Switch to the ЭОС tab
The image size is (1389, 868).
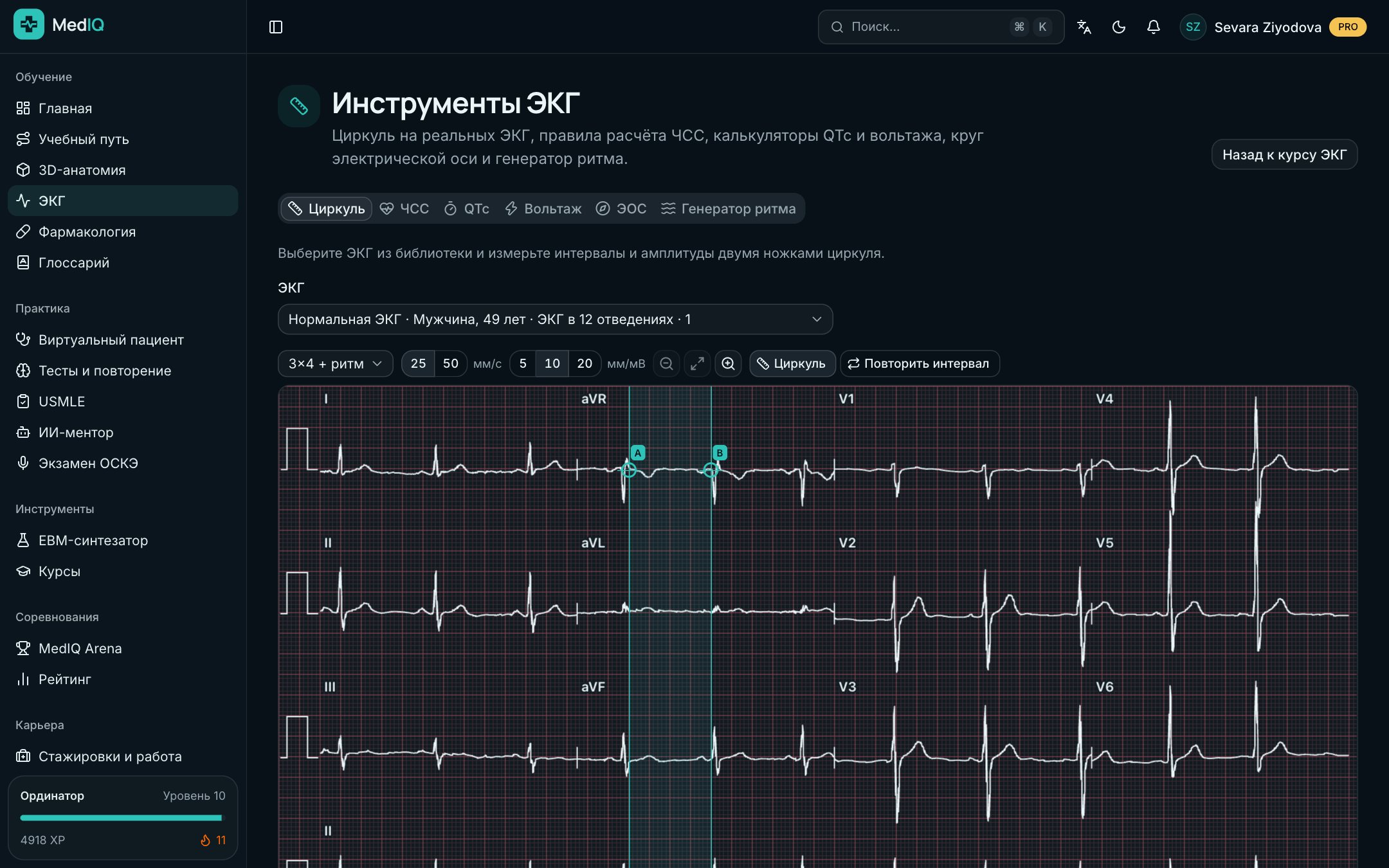(621, 209)
